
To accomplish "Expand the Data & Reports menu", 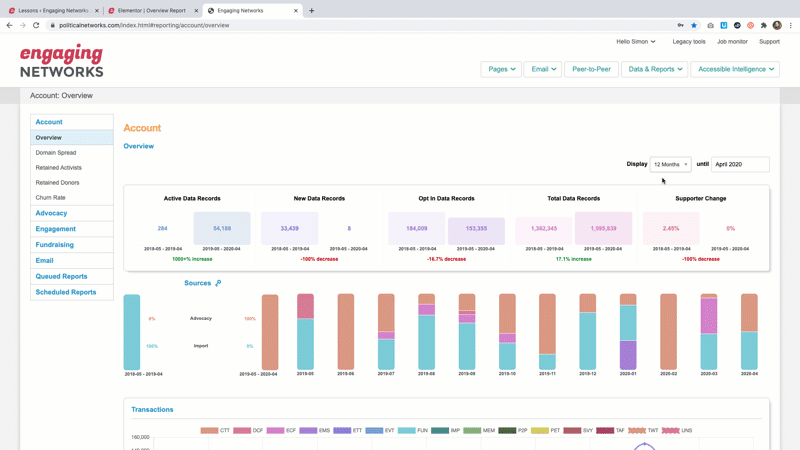I will [x=654, y=69].
